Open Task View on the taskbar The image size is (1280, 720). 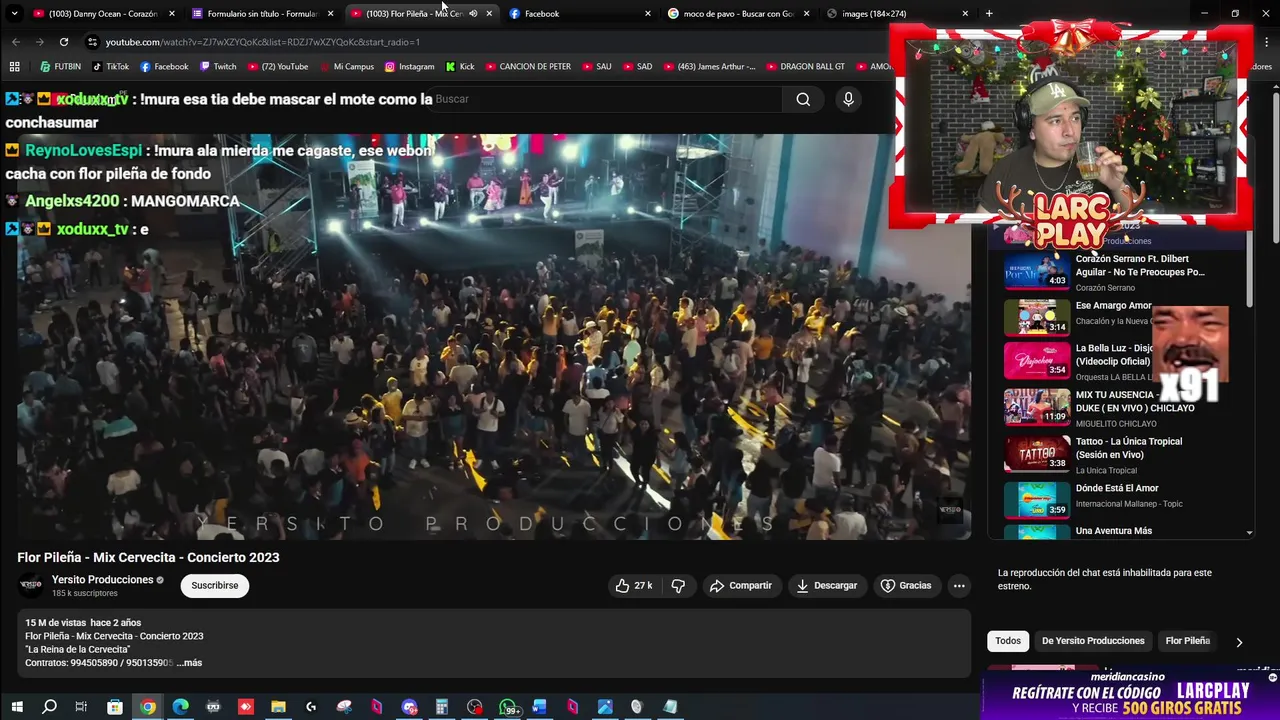click(81, 707)
